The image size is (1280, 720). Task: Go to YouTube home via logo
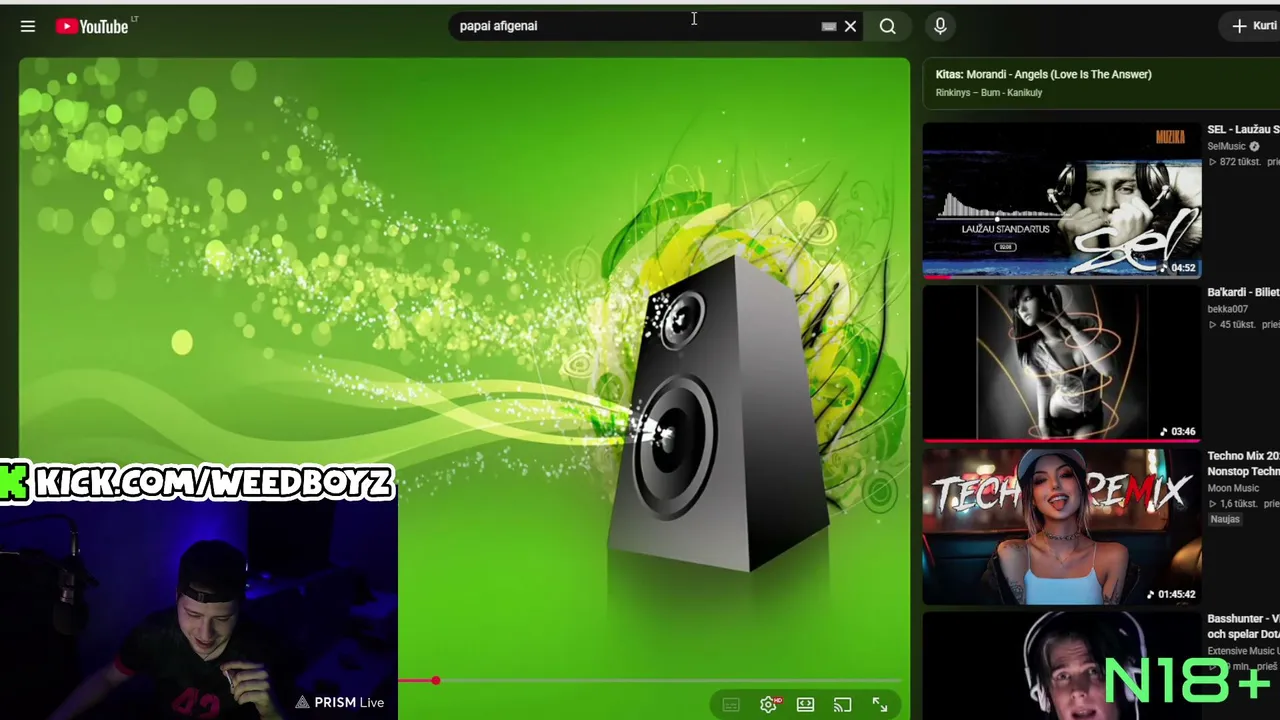92,26
